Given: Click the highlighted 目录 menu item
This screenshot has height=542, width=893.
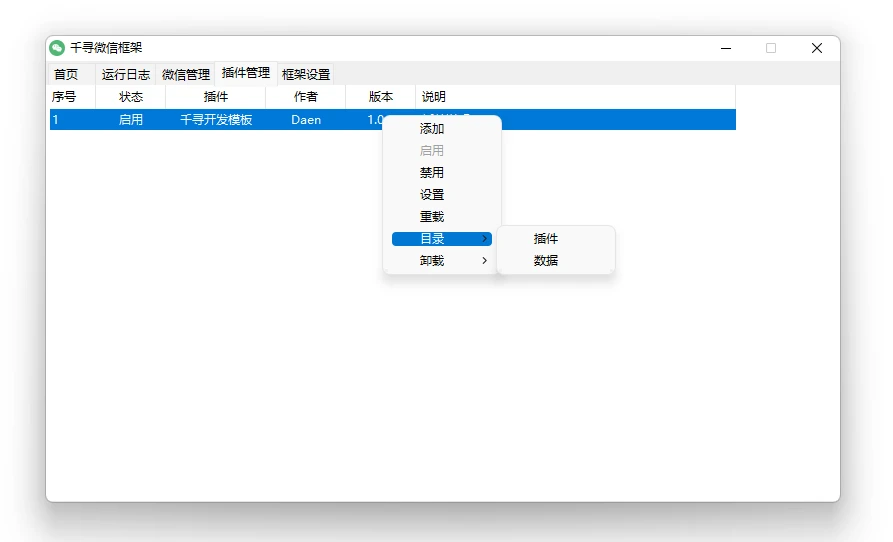Looking at the screenshot, I should [x=442, y=239].
